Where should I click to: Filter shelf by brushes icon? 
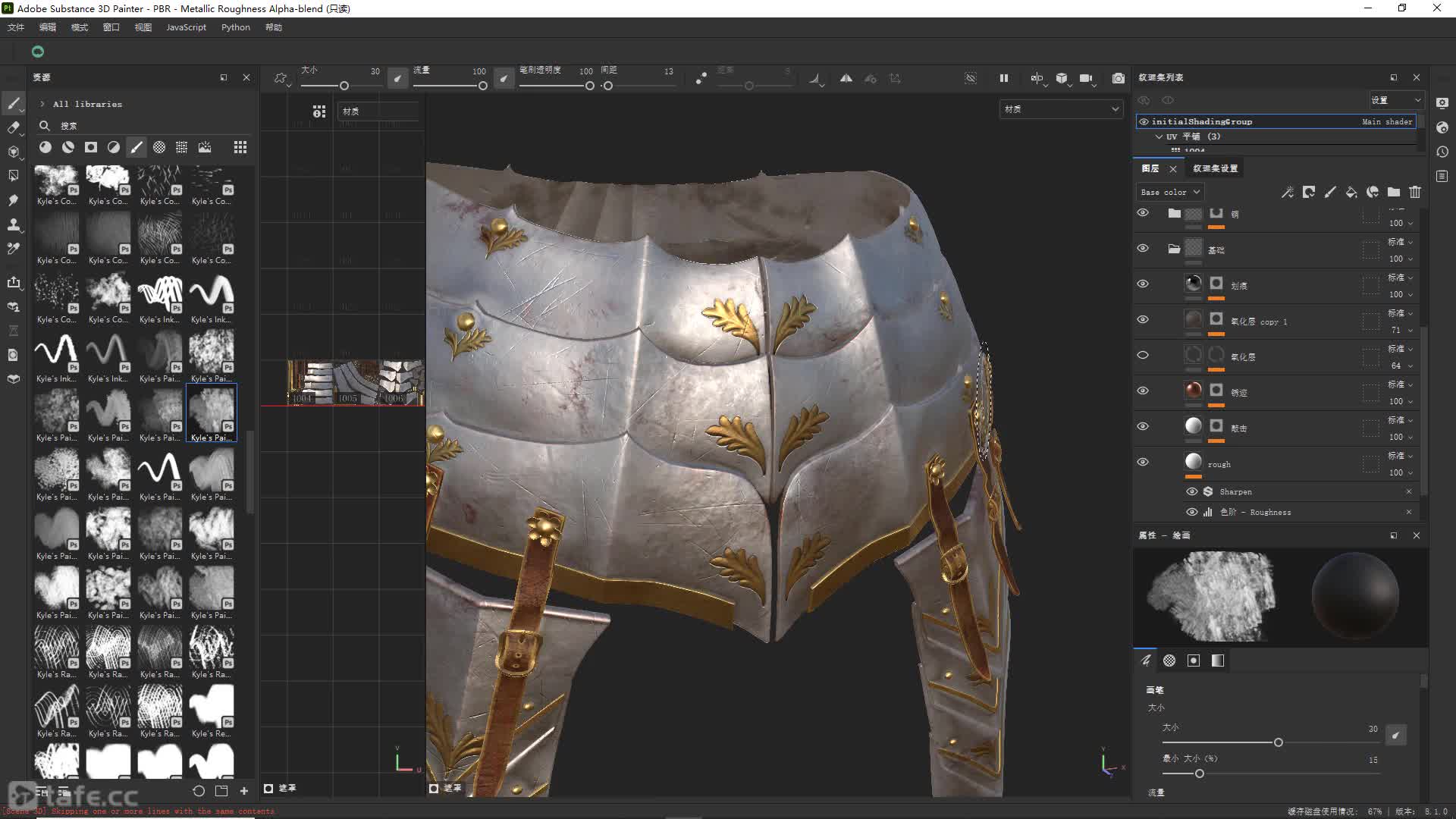pos(136,147)
